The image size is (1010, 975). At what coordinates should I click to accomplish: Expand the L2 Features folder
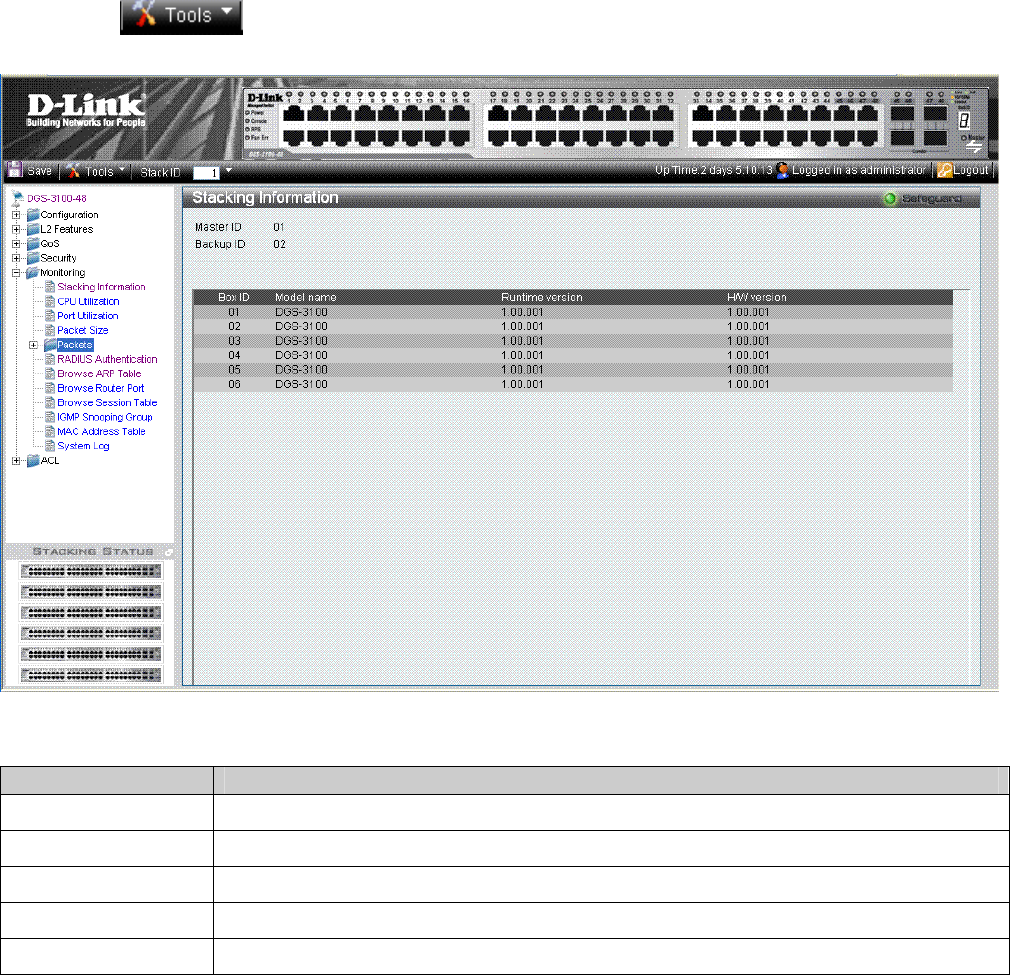pyautogui.click(x=16, y=229)
